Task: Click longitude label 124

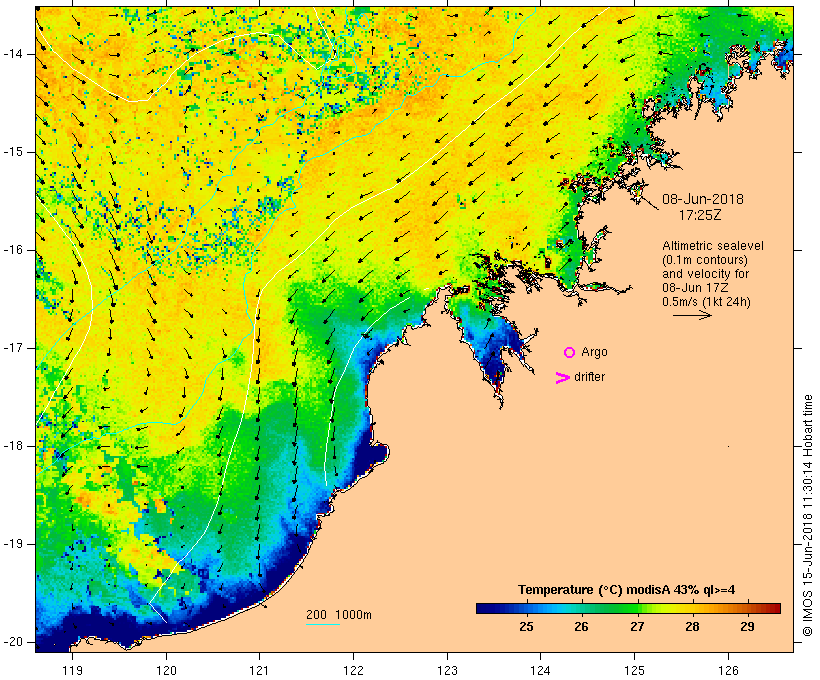Action: pyautogui.click(x=541, y=670)
